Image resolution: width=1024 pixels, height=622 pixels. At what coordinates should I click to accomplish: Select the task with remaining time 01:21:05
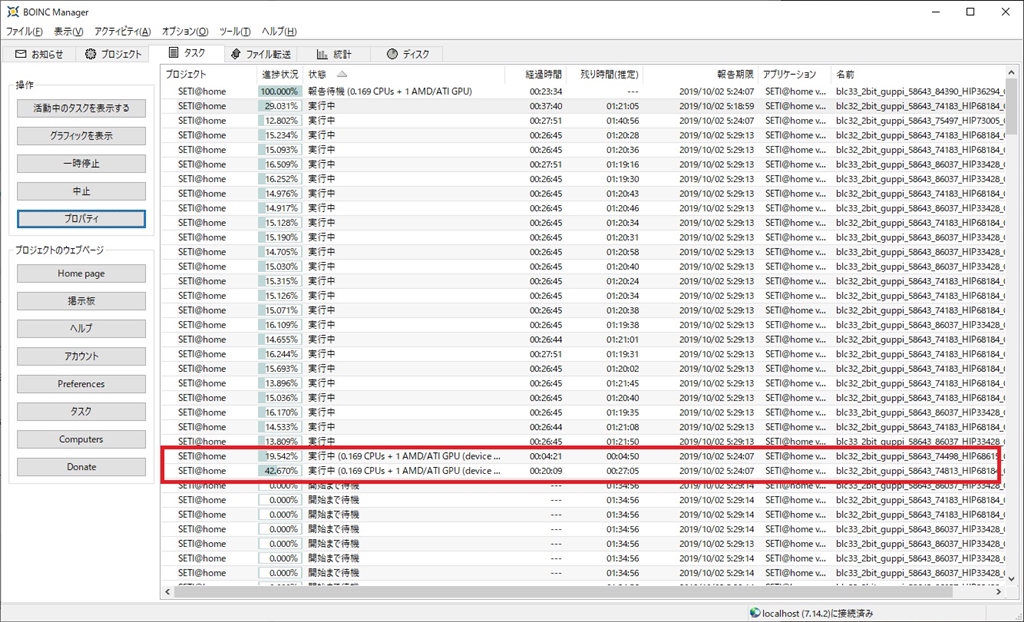[583, 106]
